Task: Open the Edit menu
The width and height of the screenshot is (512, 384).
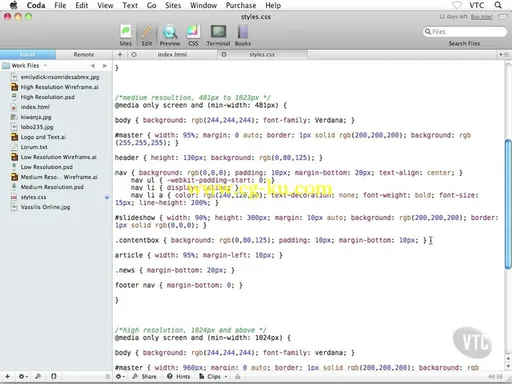Action: (x=82, y=5)
